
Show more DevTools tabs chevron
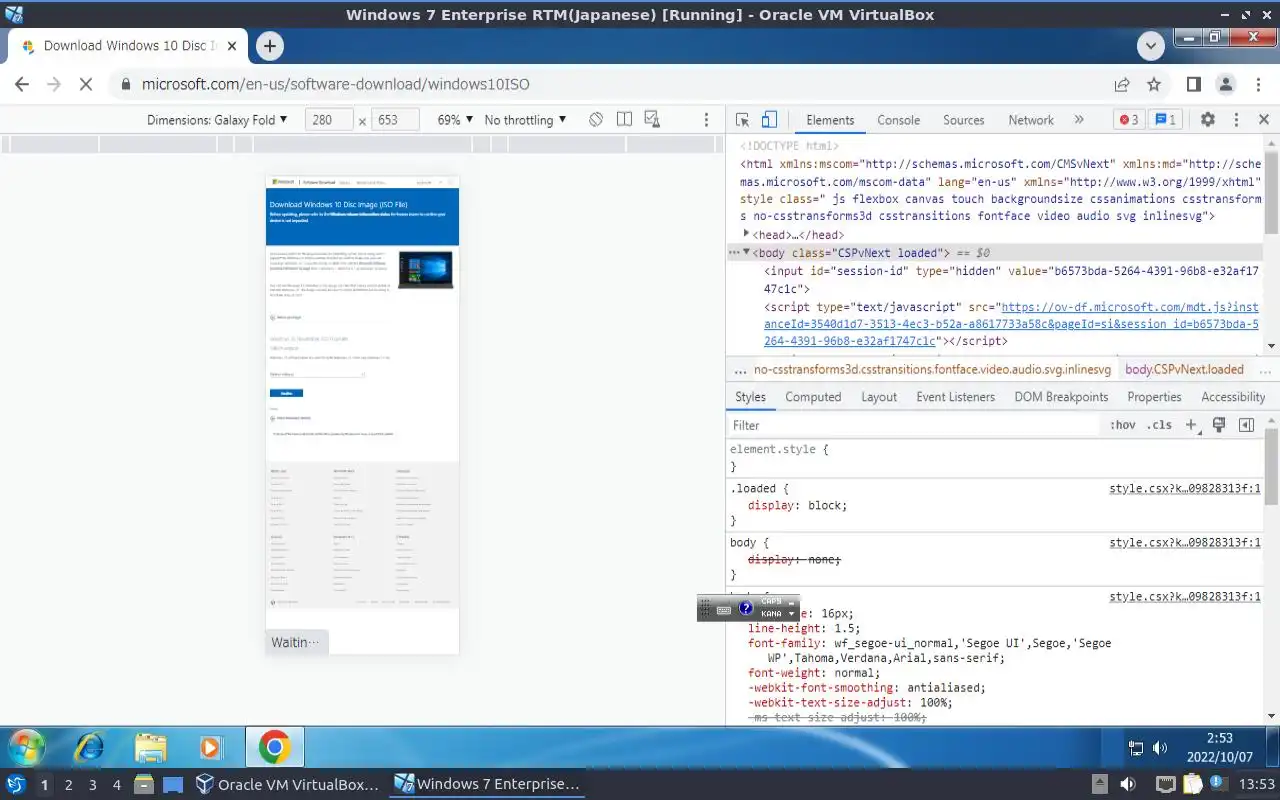[1079, 120]
